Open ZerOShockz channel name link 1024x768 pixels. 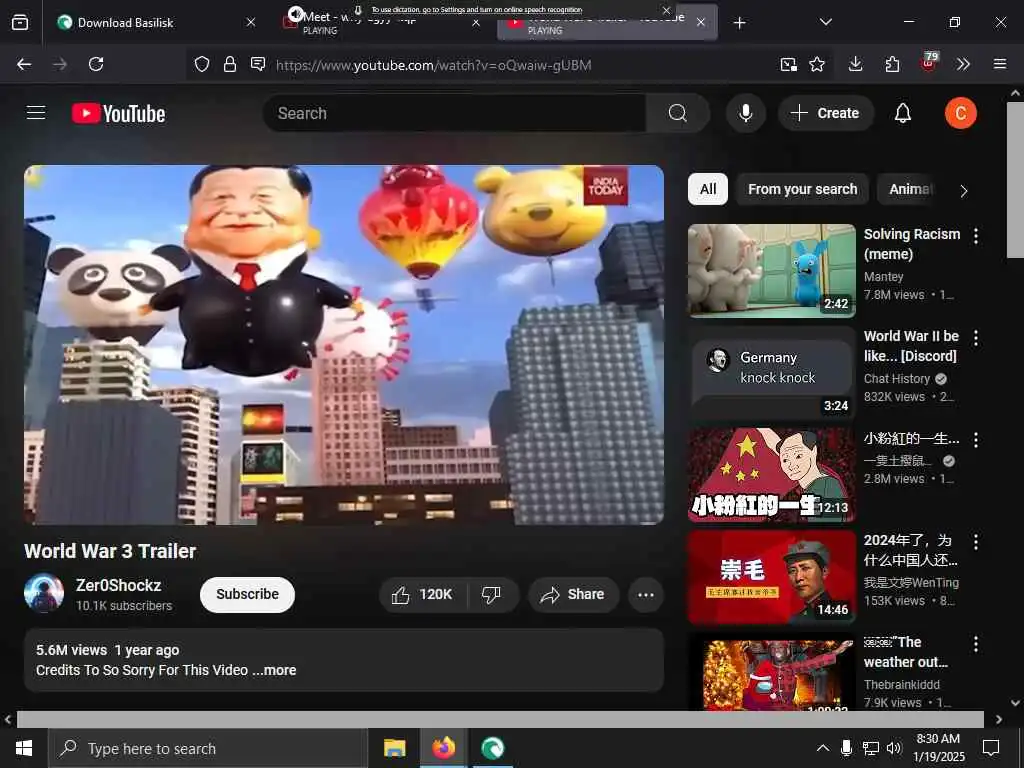[118, 585]
